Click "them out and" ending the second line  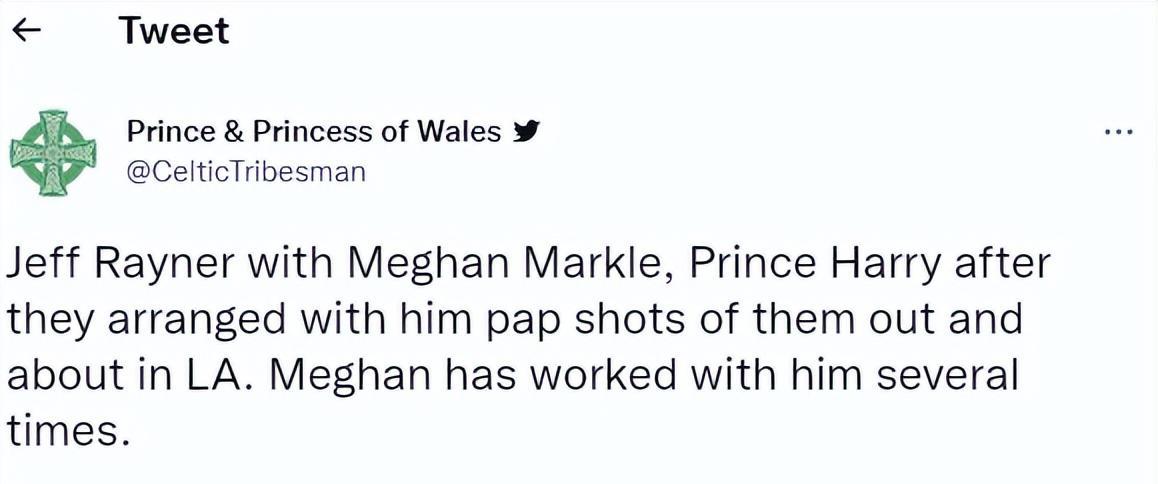pos(895,318)
